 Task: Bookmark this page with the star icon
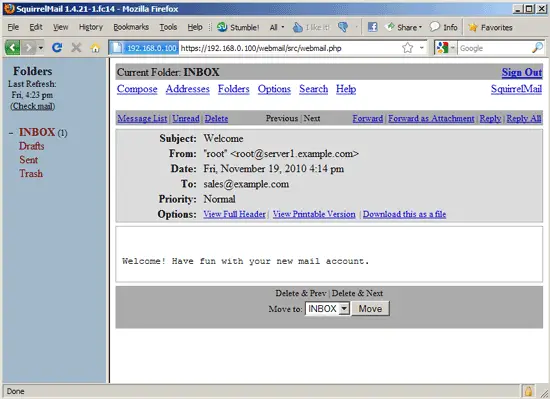408,48
